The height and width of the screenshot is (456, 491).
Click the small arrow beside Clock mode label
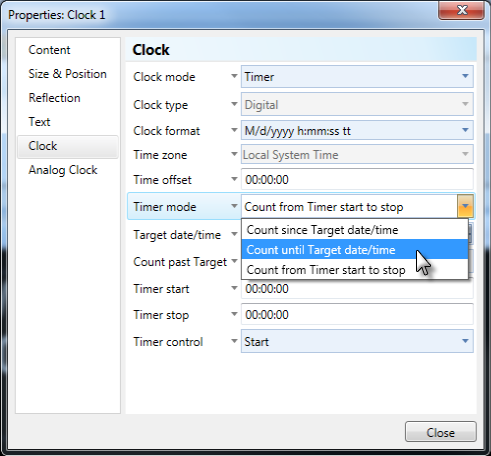pos(234,76)
